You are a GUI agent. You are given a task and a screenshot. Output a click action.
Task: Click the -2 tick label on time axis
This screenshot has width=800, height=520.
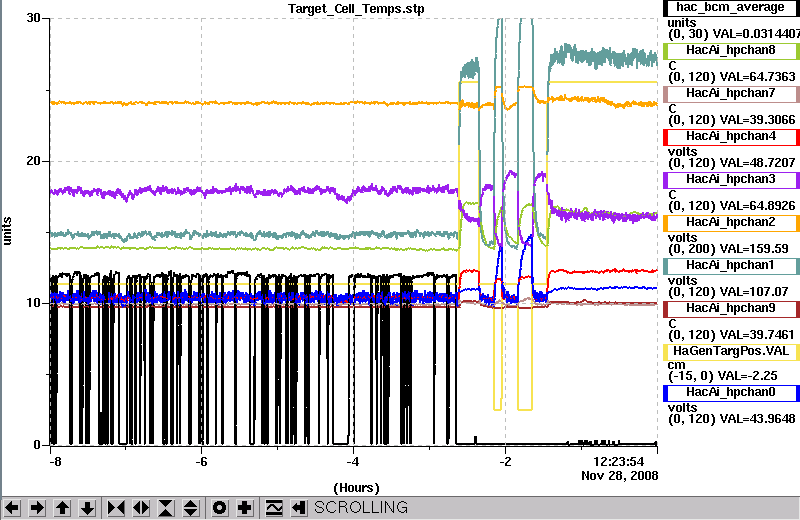(x=505, y=462)
